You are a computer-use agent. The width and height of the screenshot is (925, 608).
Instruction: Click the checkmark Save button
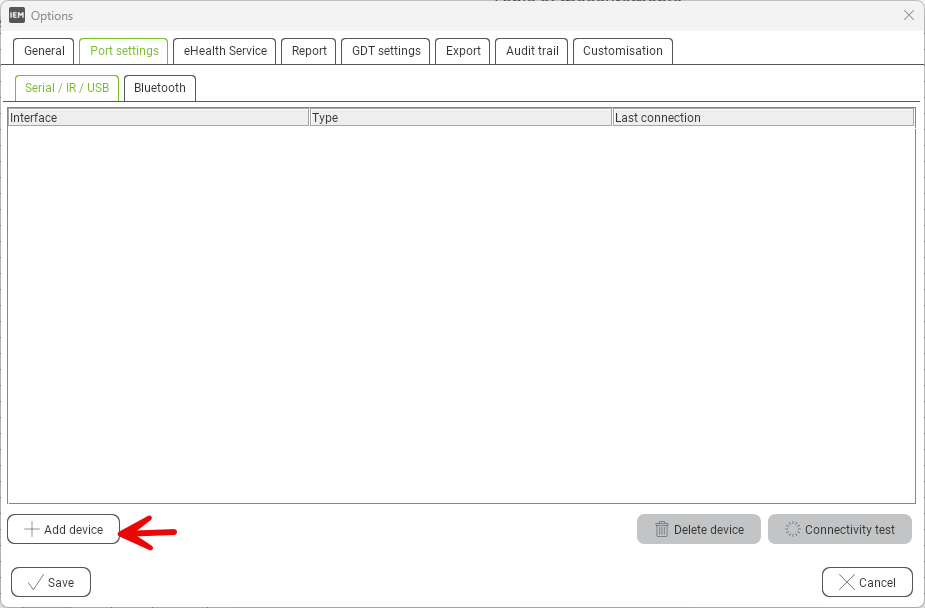click(x=50, y=582)
